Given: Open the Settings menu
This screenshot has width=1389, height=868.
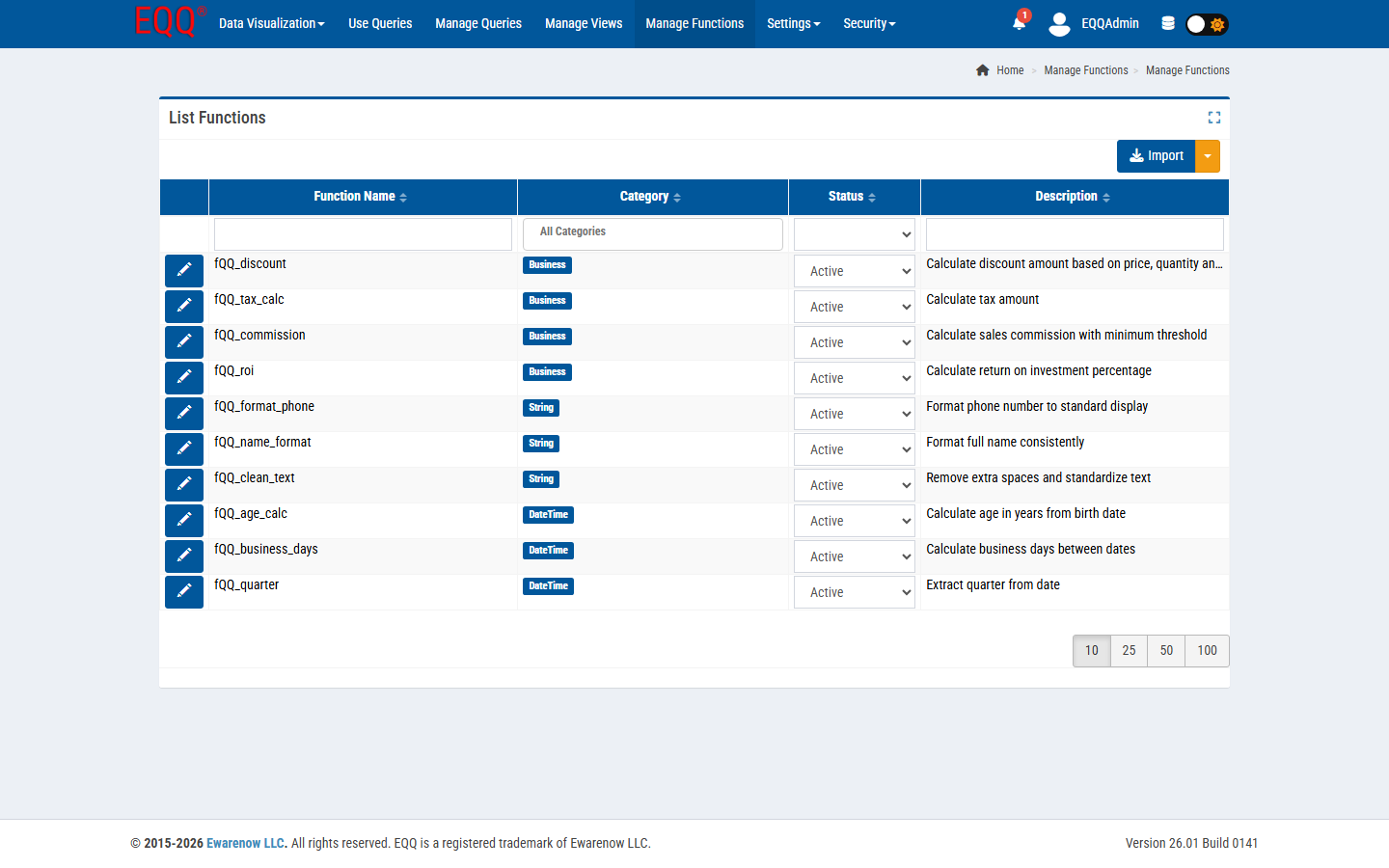Looking at the screenshot, I should [x=793, y=23].
